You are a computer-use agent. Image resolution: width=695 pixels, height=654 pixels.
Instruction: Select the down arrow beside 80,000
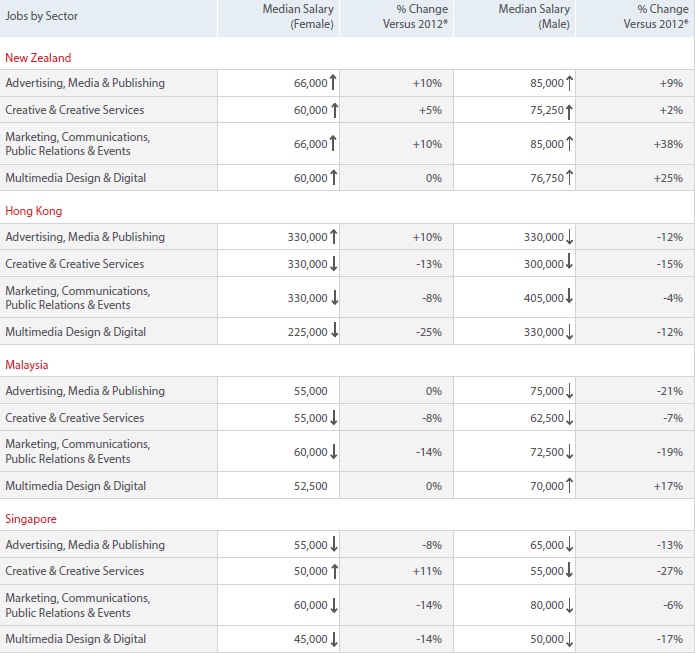[x=570, y=605]
